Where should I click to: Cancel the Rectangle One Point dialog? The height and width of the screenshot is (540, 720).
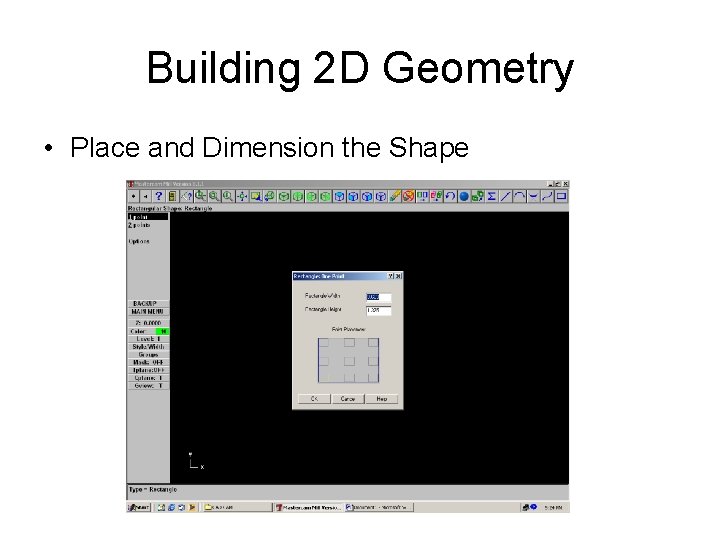pyautogui.click(x=348, y=399)
